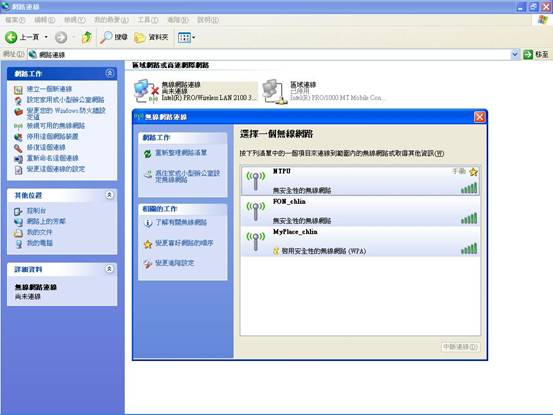The width and height of the screenshot is (553, 415).
Task: Open the Views dropdown in toolbar
Action: click(x=186, y=37)
